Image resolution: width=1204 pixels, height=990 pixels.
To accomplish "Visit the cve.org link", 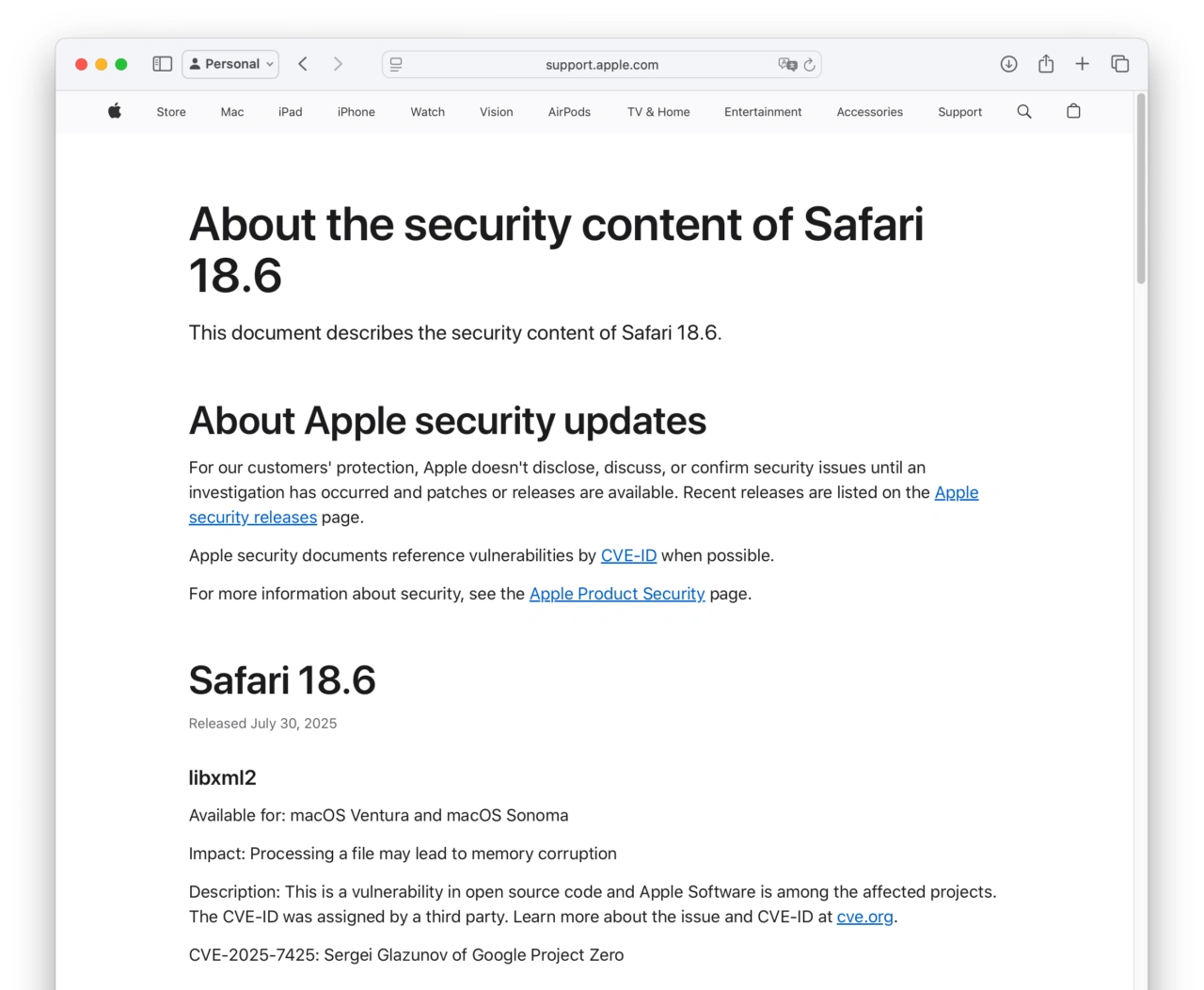I will point(864,918).
